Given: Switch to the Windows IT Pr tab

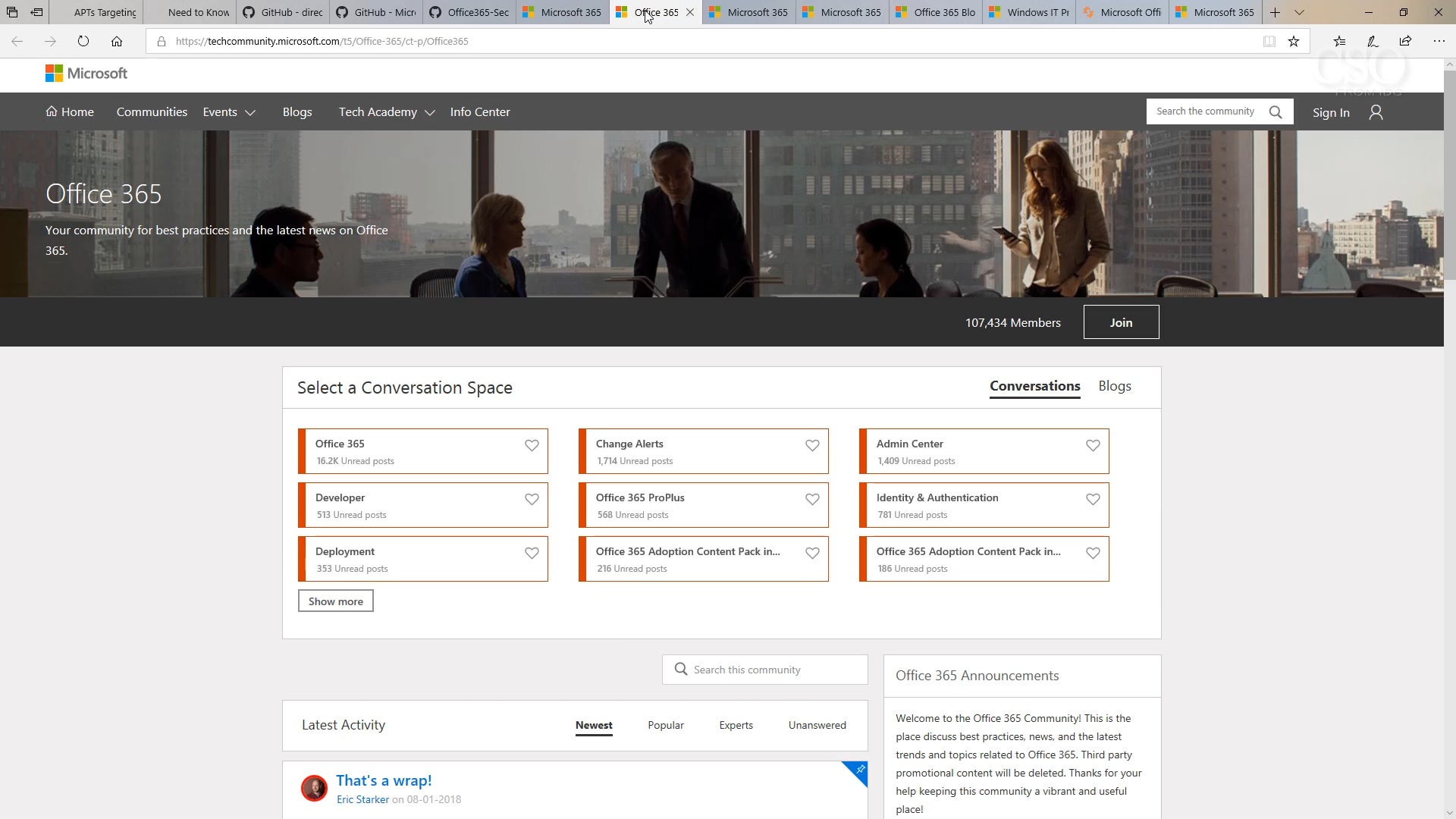Looking at the screenshot, I should point(1029,12).
